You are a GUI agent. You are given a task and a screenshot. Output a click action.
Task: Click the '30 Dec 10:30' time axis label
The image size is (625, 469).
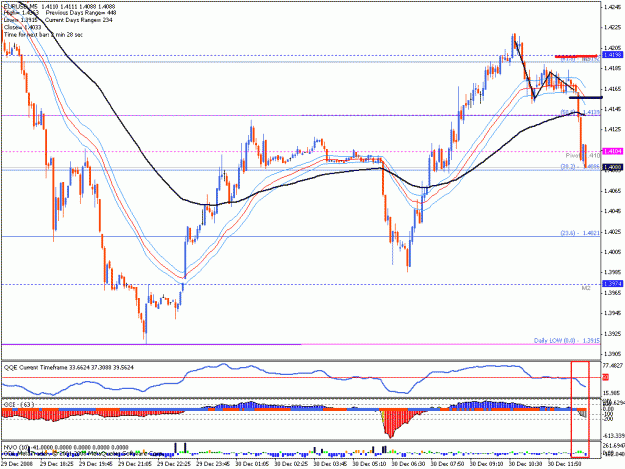[x=525, y=464]
